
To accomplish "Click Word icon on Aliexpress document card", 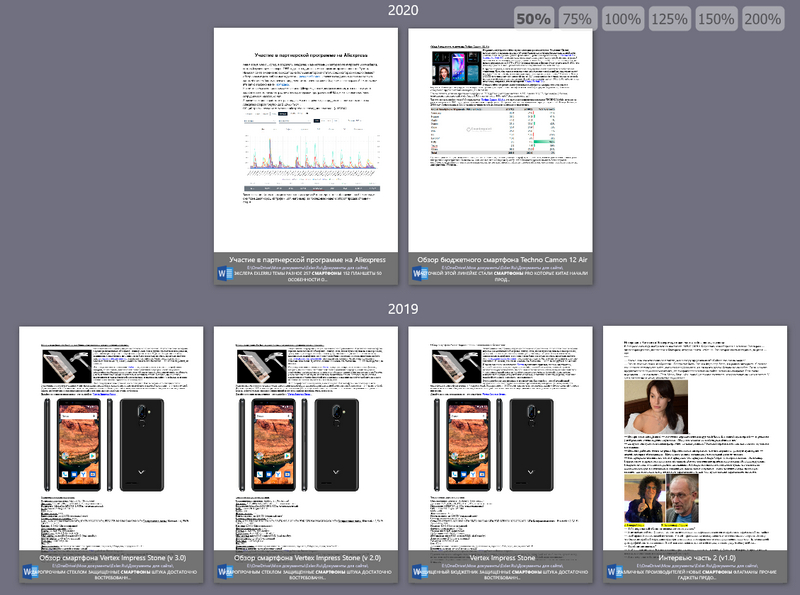I will pos(224,273).
